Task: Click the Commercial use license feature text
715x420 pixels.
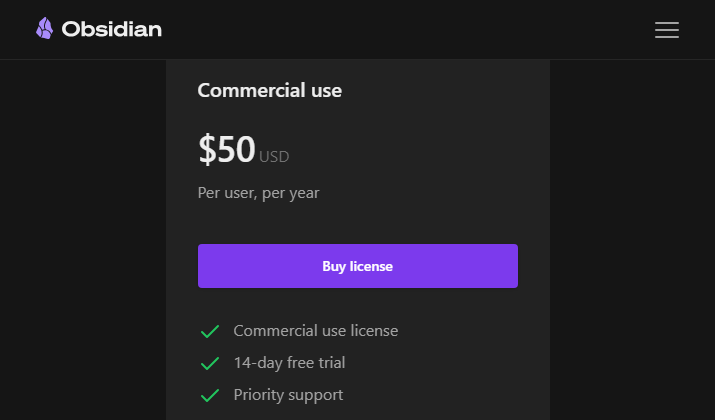Action: [316, 331]
